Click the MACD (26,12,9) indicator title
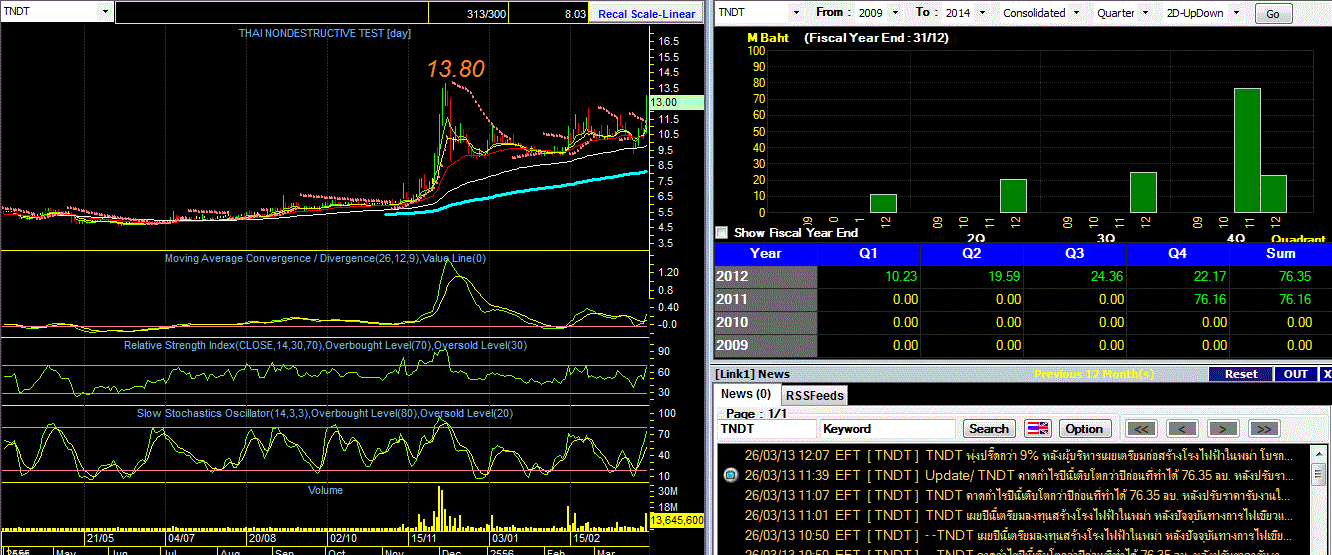This screenshot has height=555, width=1332. coord(326,258)
